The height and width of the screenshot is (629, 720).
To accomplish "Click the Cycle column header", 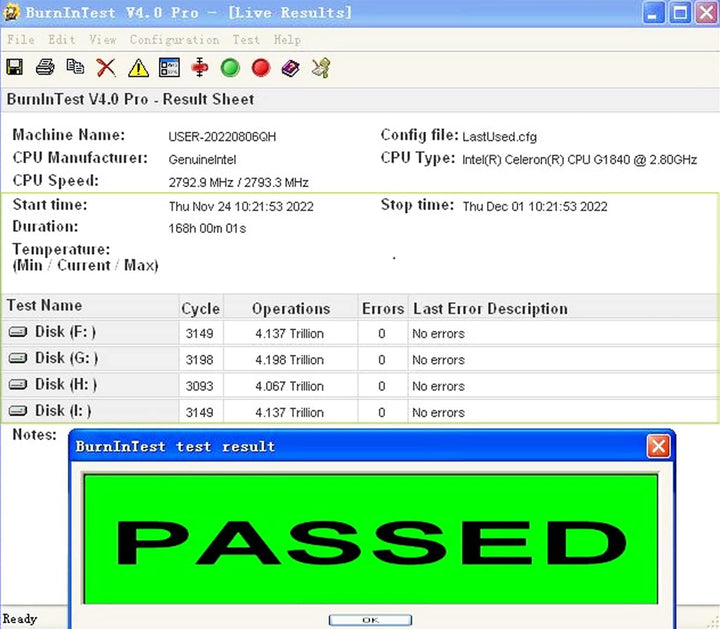I will click(x=201, y=308).
